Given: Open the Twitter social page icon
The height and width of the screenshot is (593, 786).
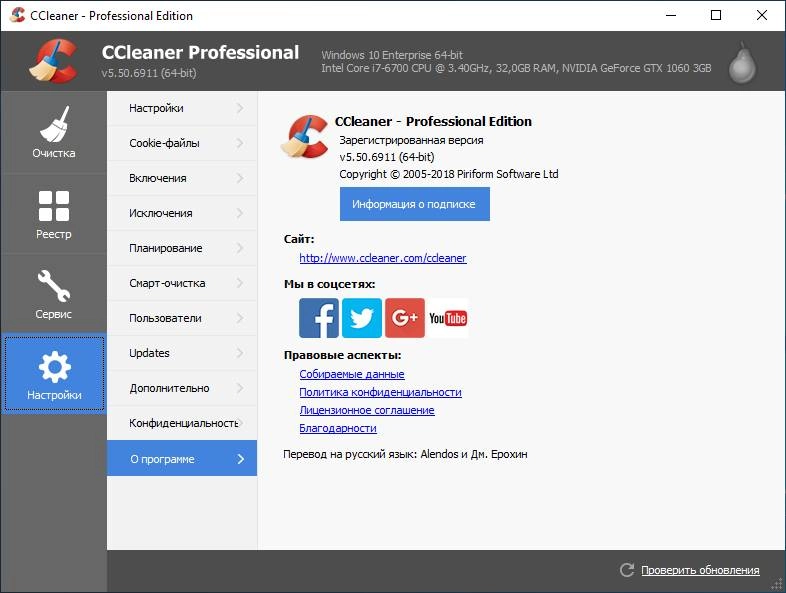Looking at the screenshot, I should point(362,318).
